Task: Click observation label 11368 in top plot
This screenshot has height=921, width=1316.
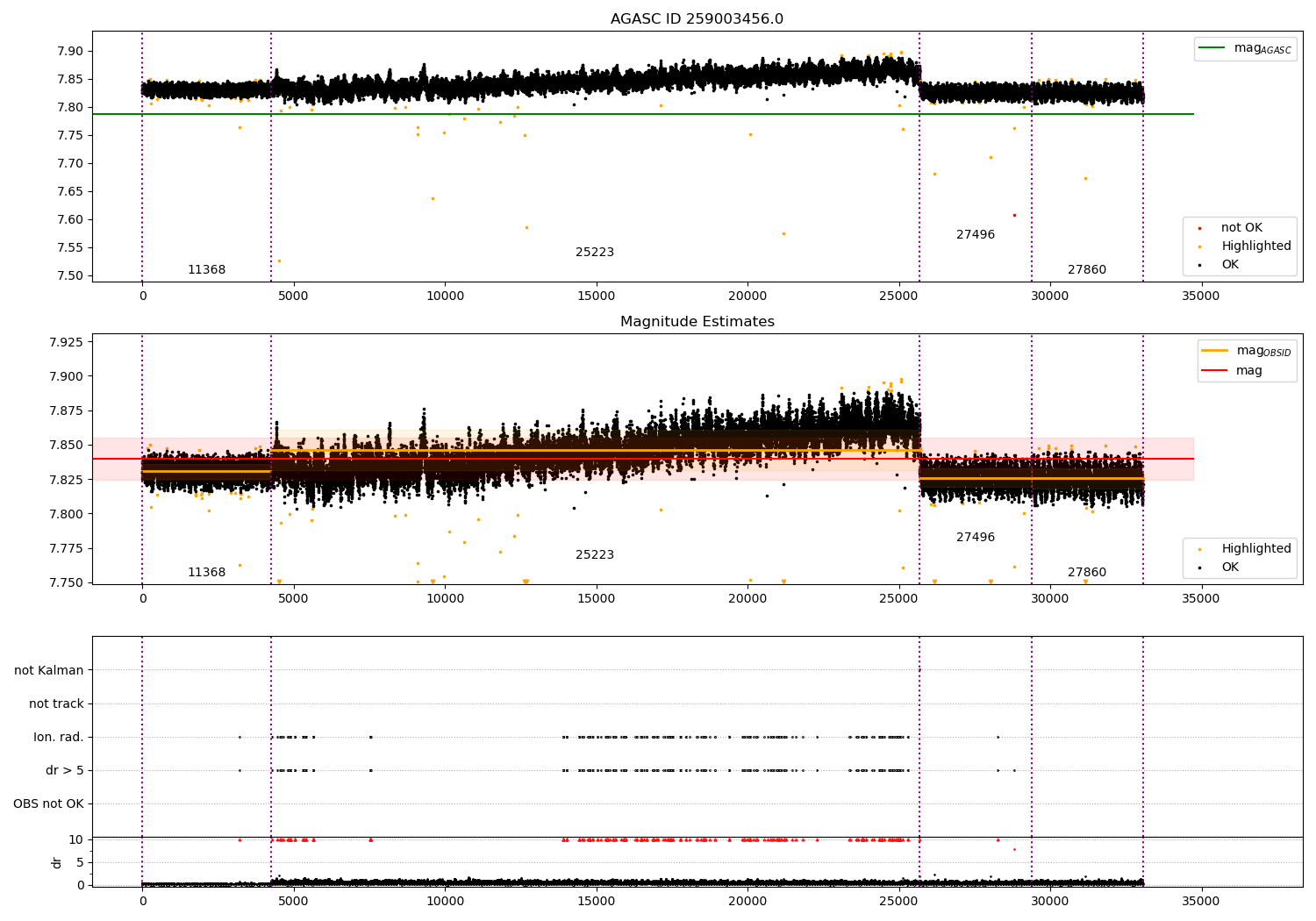Action: [206, 270]
